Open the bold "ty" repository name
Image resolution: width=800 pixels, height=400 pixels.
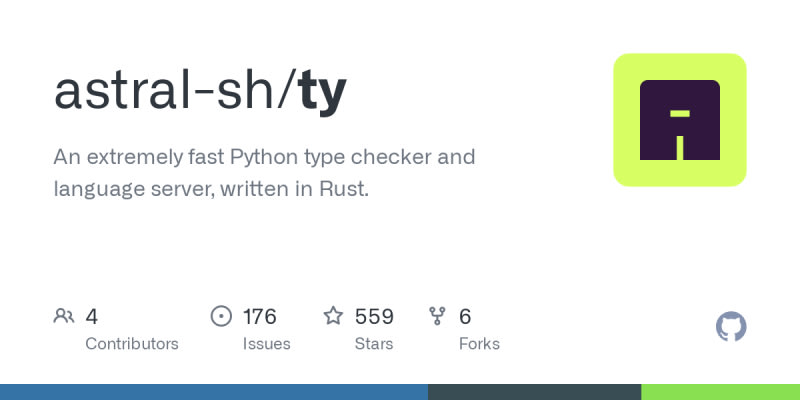(322, 92)
